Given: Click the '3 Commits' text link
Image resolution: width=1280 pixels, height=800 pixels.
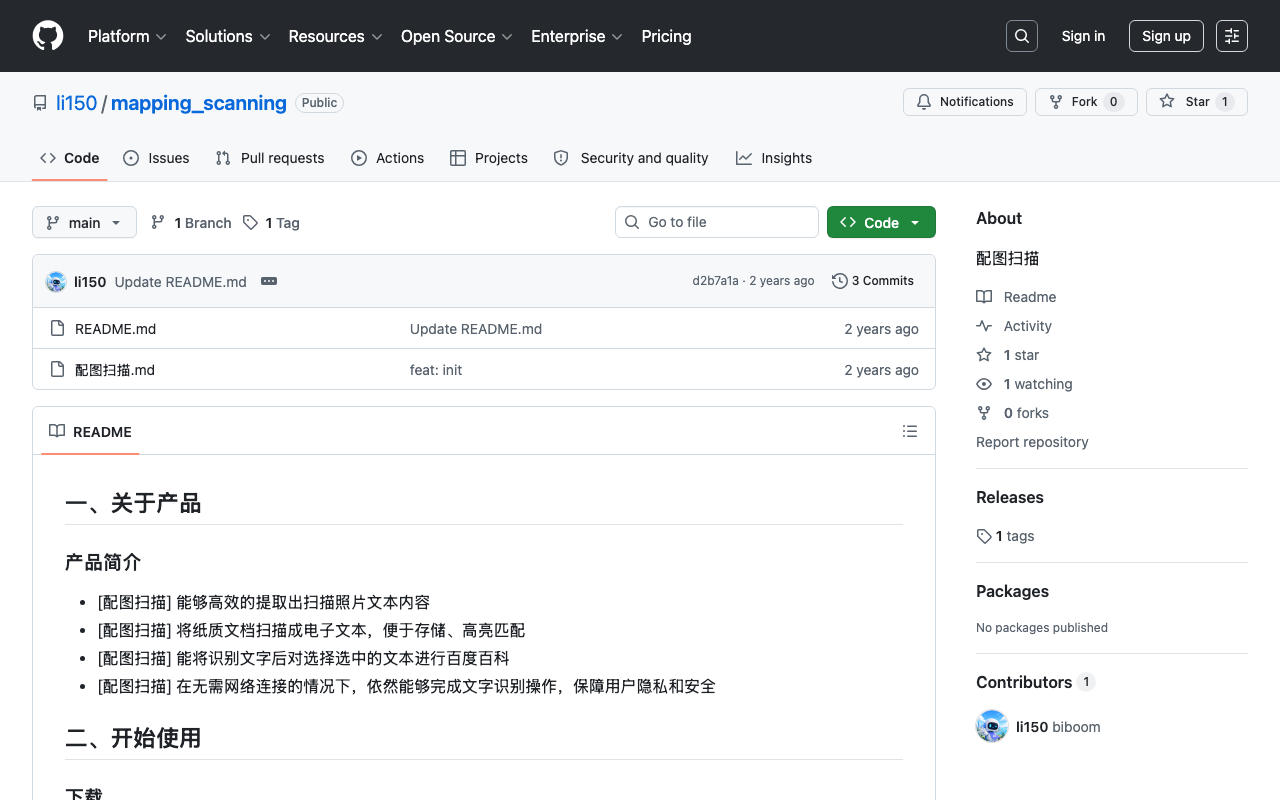Looking at the screenshot, I should tap(883, 281).
